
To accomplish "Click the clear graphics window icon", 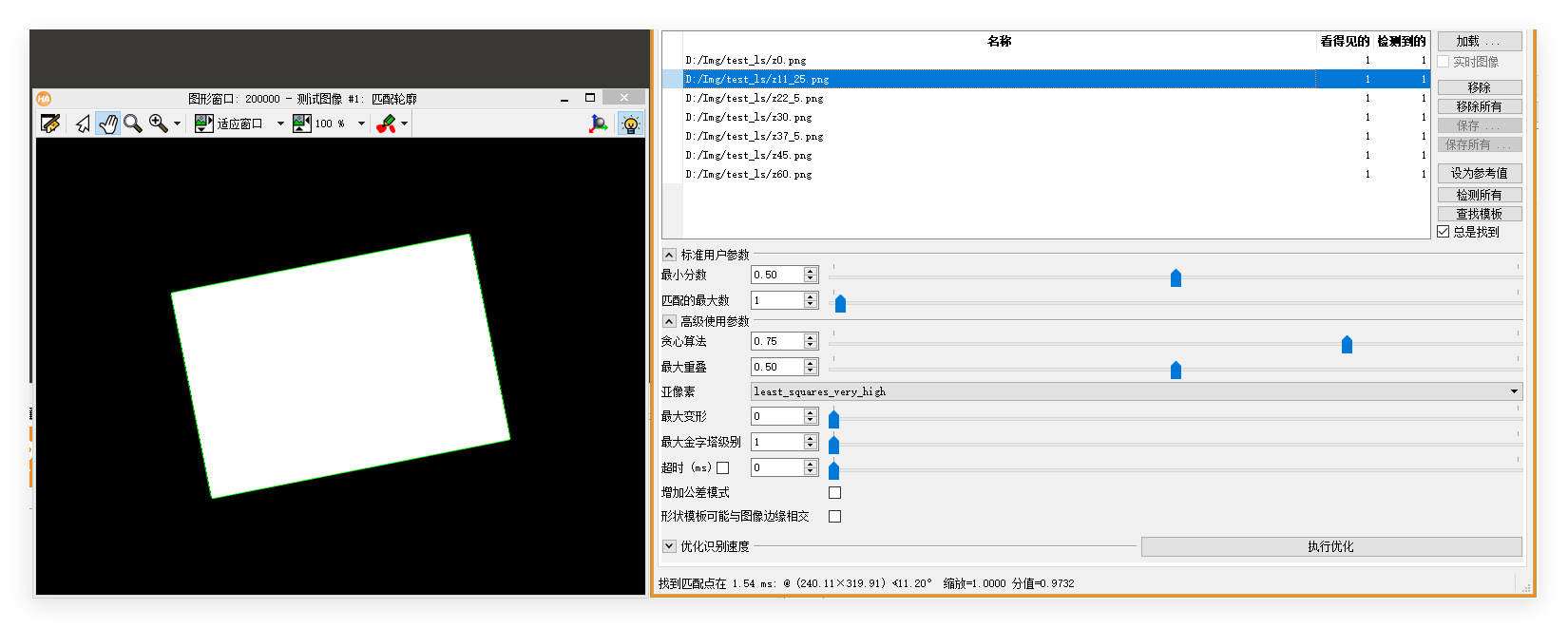I will click(x=50, y=124).
